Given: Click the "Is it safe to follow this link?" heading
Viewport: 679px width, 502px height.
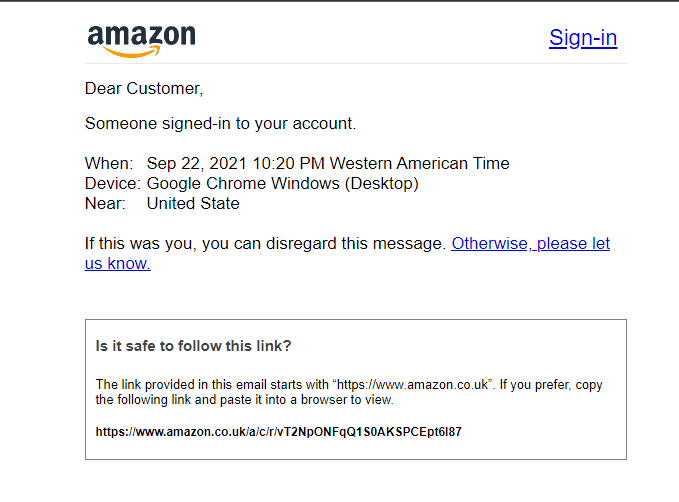Looking at the screenshot, I should point(193,346).
